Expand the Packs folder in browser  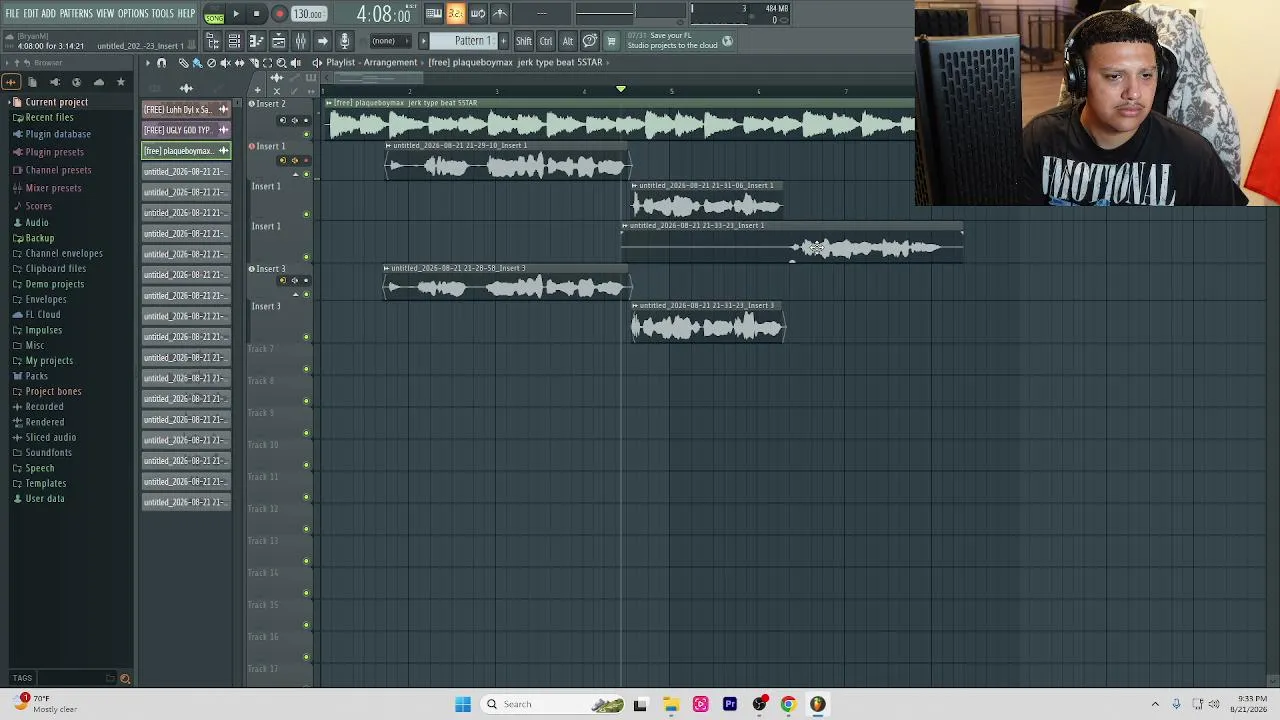[36, 376]
